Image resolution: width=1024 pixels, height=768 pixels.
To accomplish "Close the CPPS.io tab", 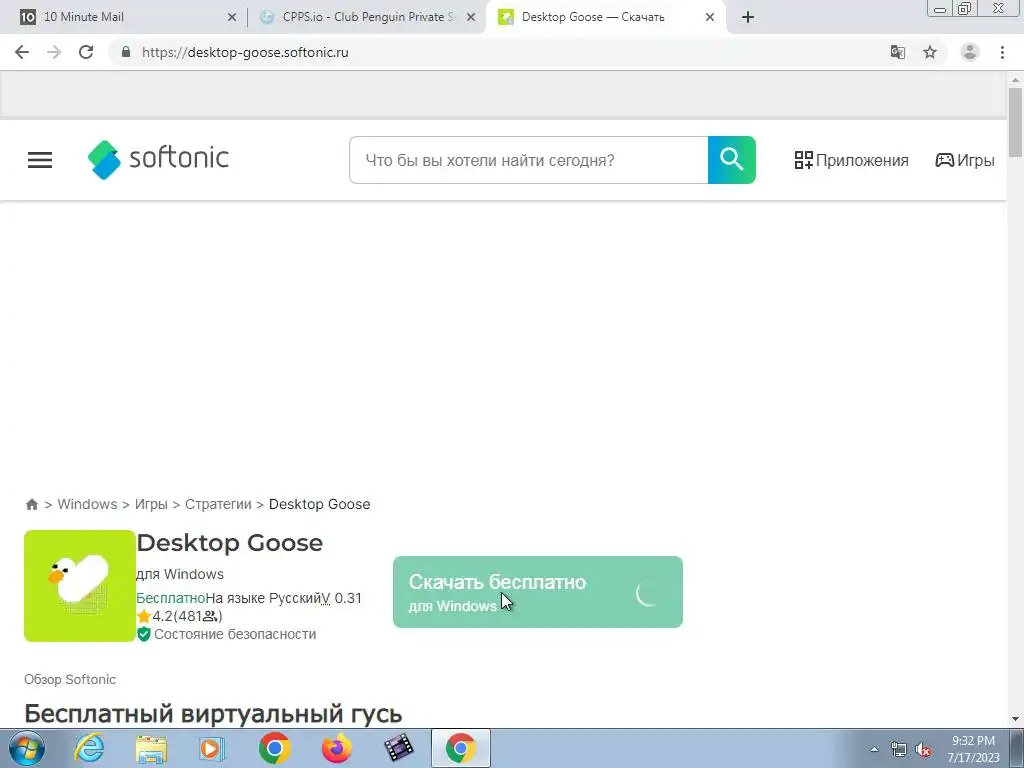I will pyautogui.click(x=471, y=17).
